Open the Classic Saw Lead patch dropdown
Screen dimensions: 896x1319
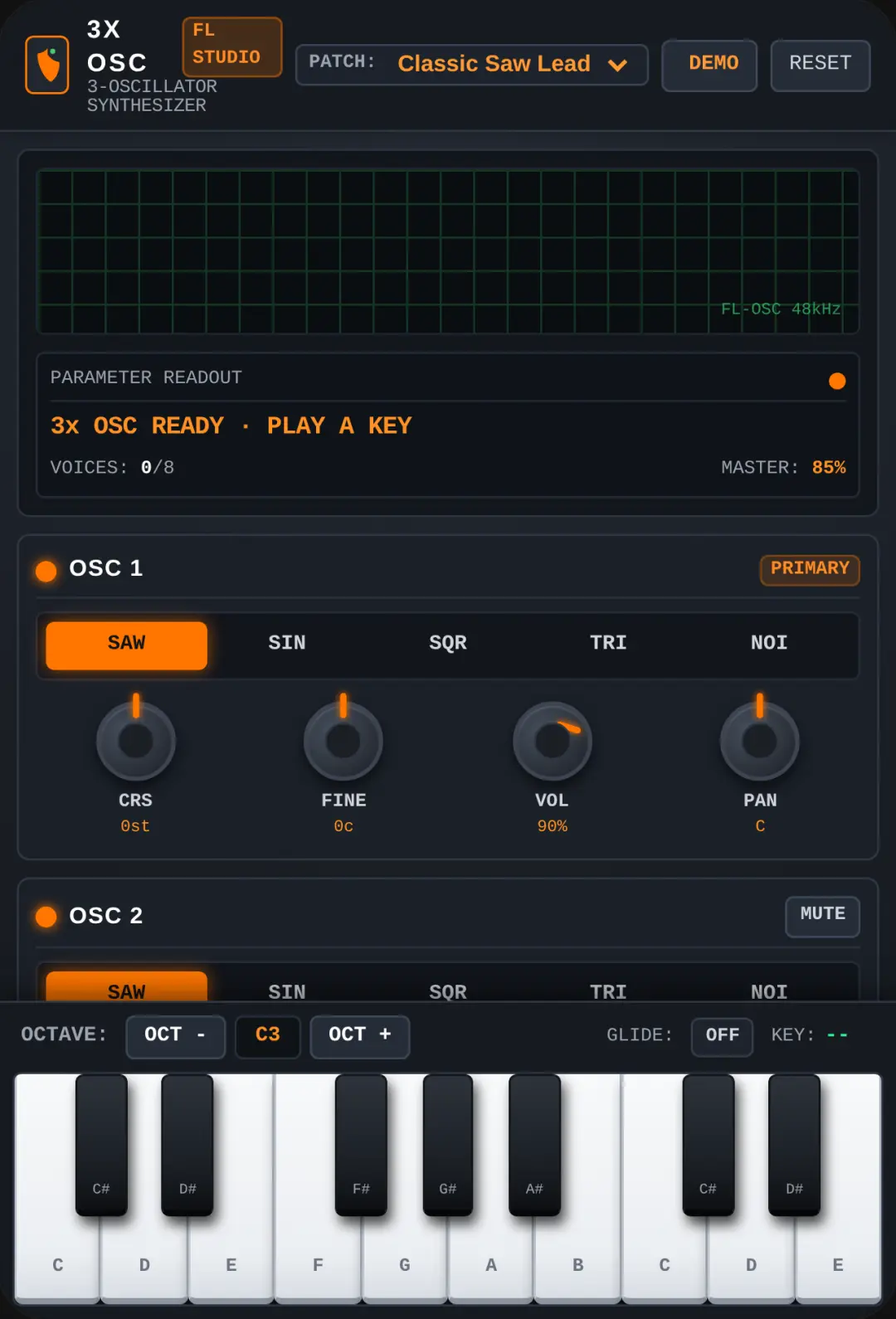(471, 65)
